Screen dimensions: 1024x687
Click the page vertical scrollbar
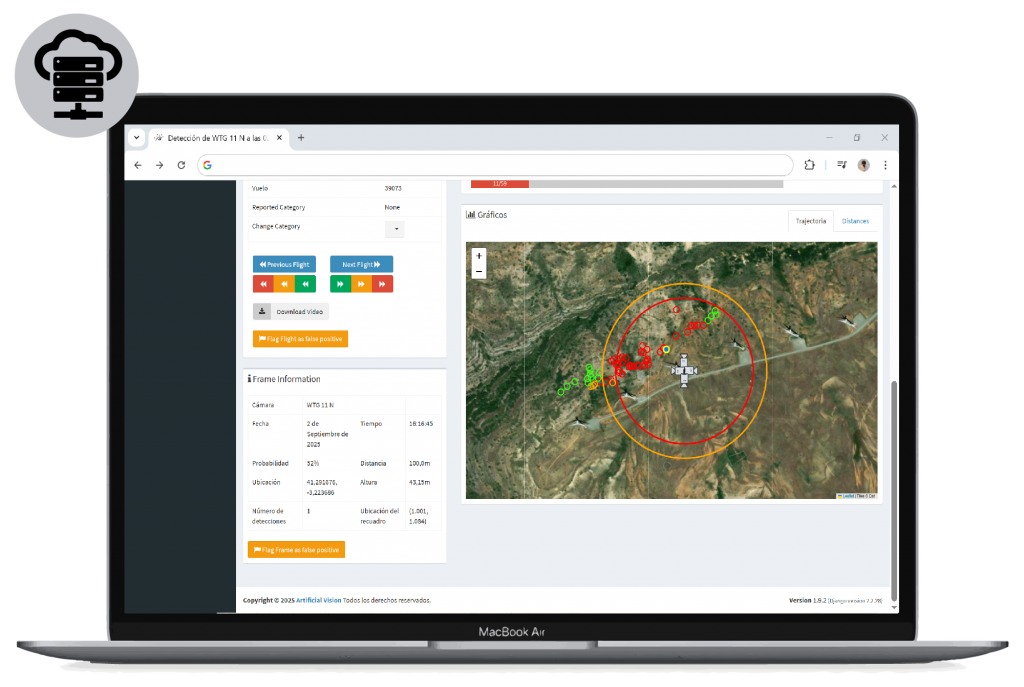coord(893,490)
